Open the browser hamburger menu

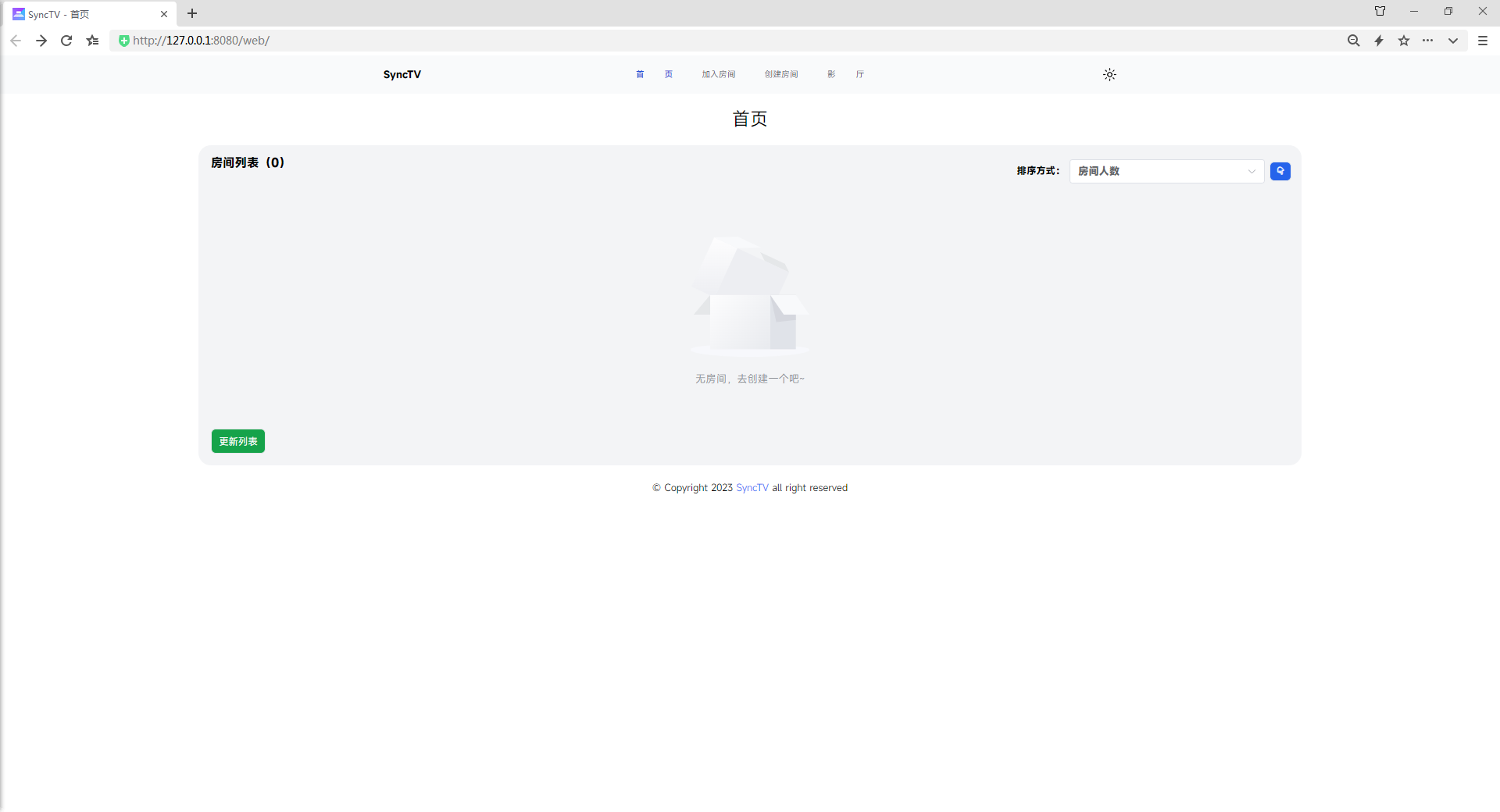1483,41
